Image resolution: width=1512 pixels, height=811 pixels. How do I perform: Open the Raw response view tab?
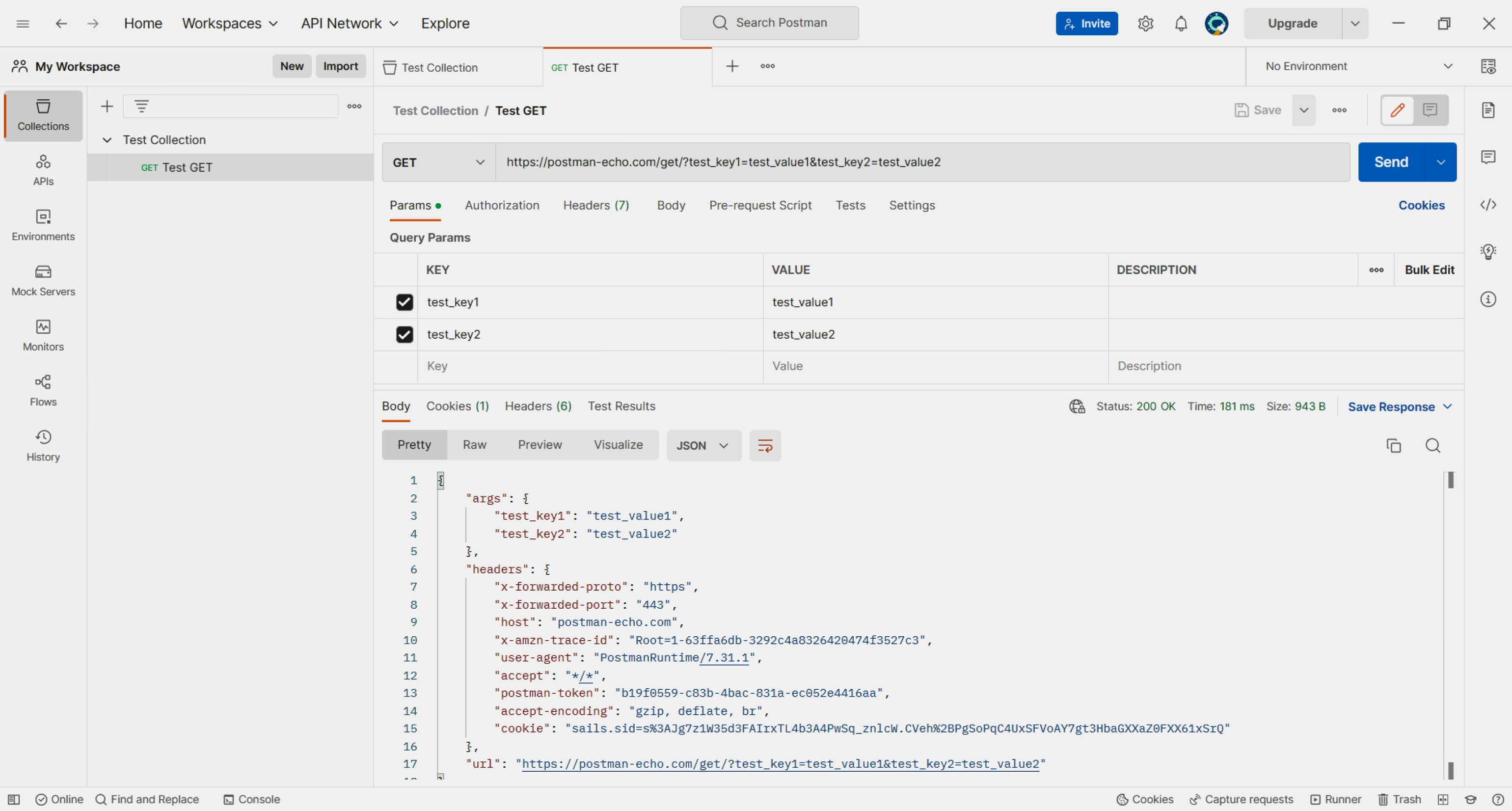click(x=474, y=445)
